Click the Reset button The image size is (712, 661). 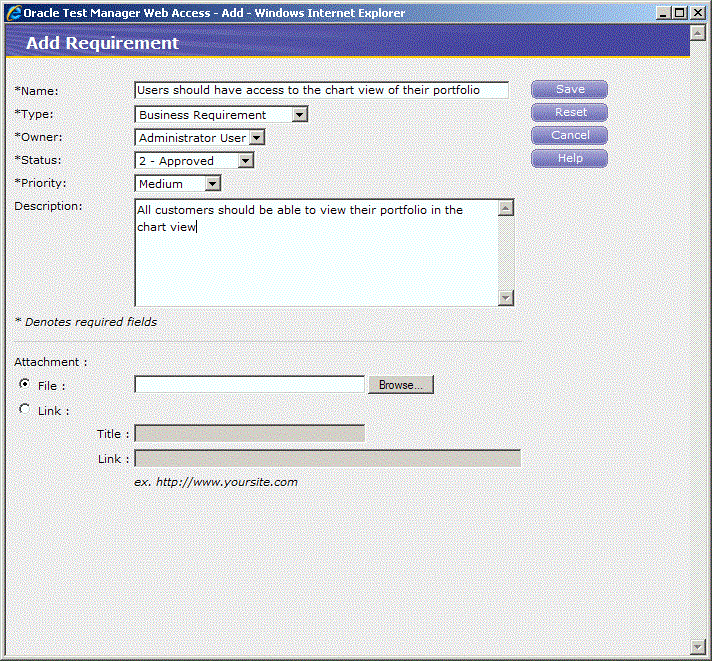tap(569, 112)
